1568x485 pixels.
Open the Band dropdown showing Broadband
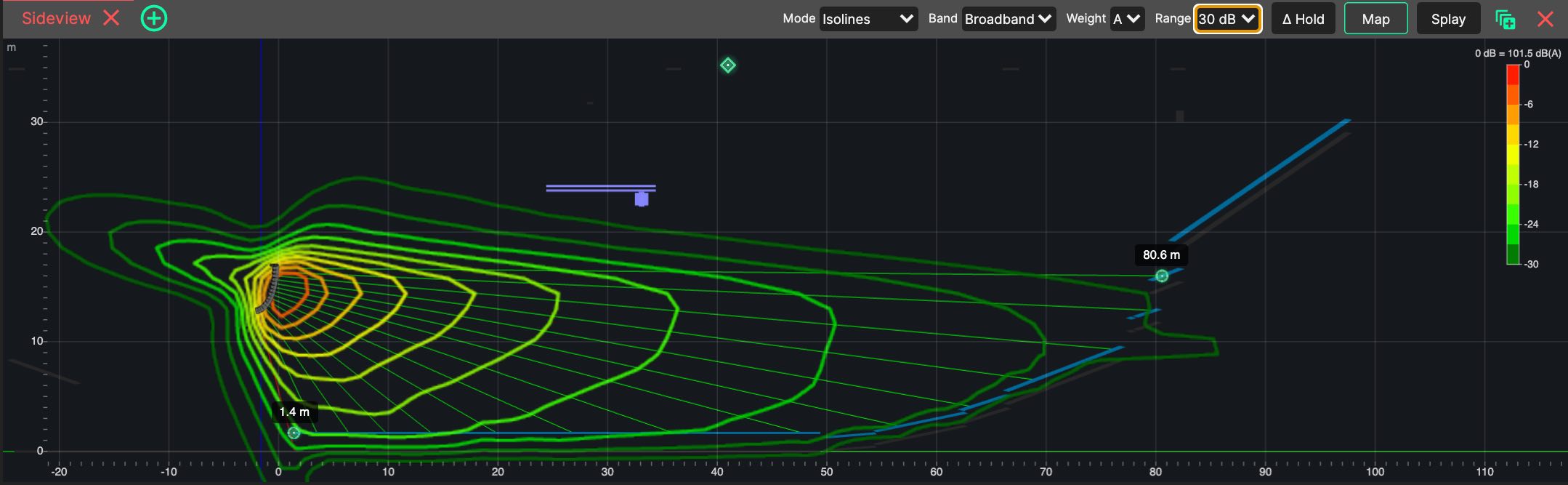pos(1009,19)
